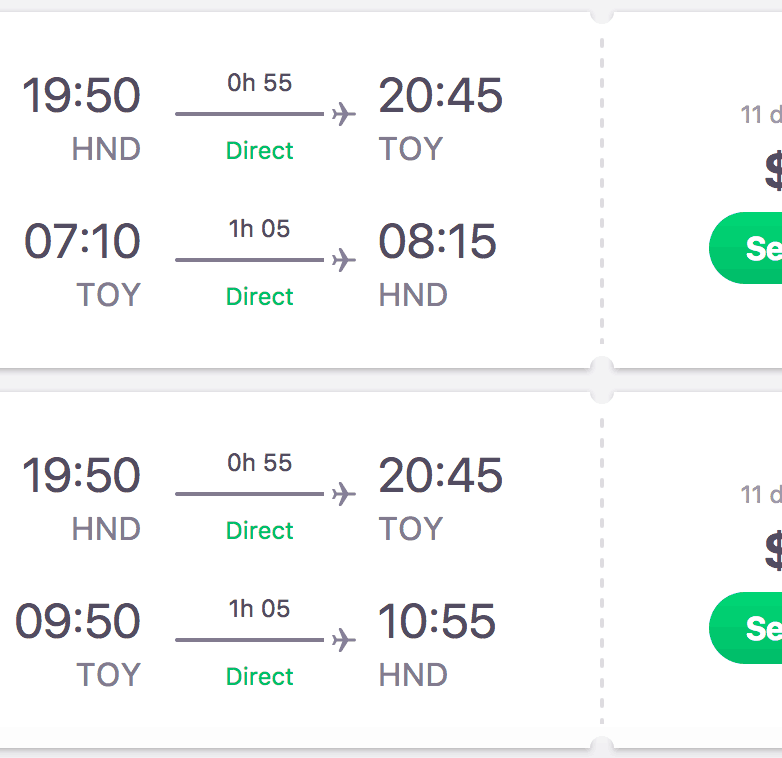Click the price on the 07:10 return itinerary
This screenshot has width=782, height=758.
(x=773, y=172)
